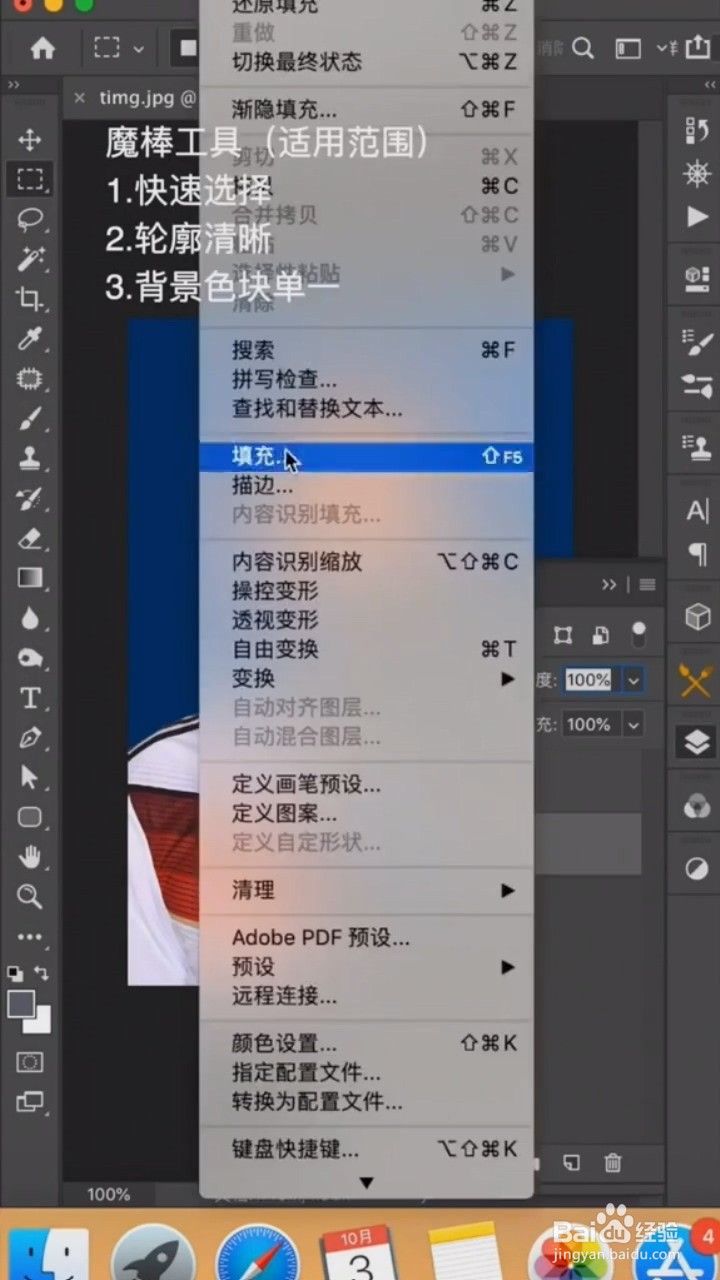Open the Layers panel hamburger menu
The height and width of the screenshot is (1280, 720).
click(647, 585)
